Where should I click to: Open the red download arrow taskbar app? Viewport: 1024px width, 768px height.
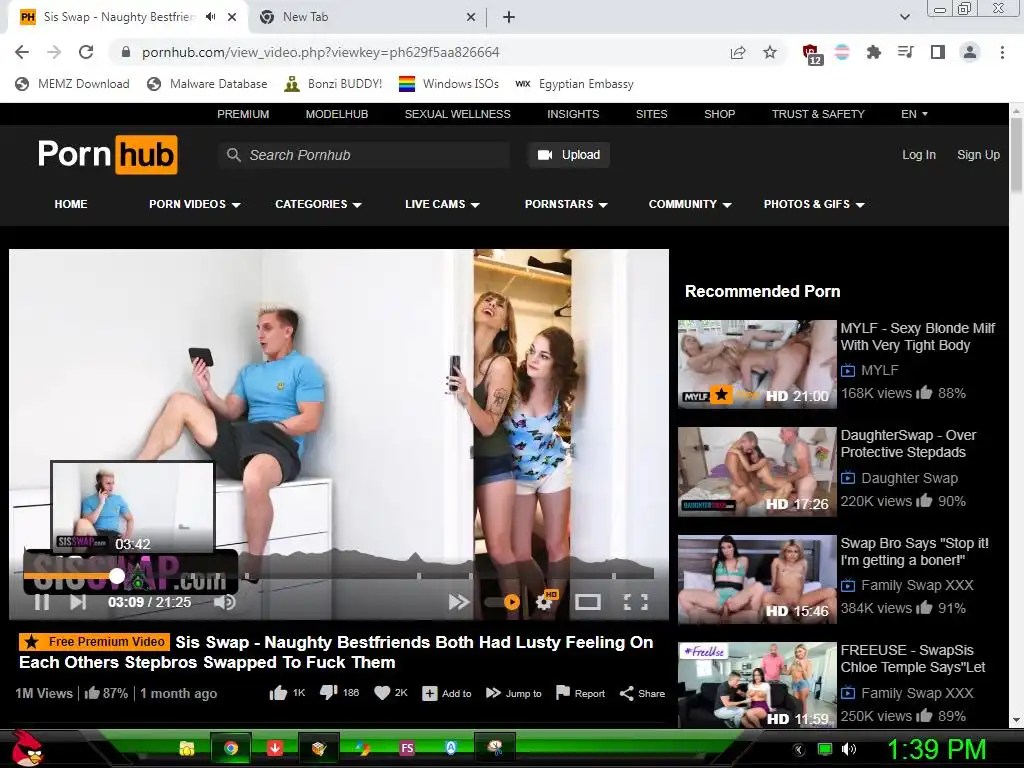(x=275, y=748)
